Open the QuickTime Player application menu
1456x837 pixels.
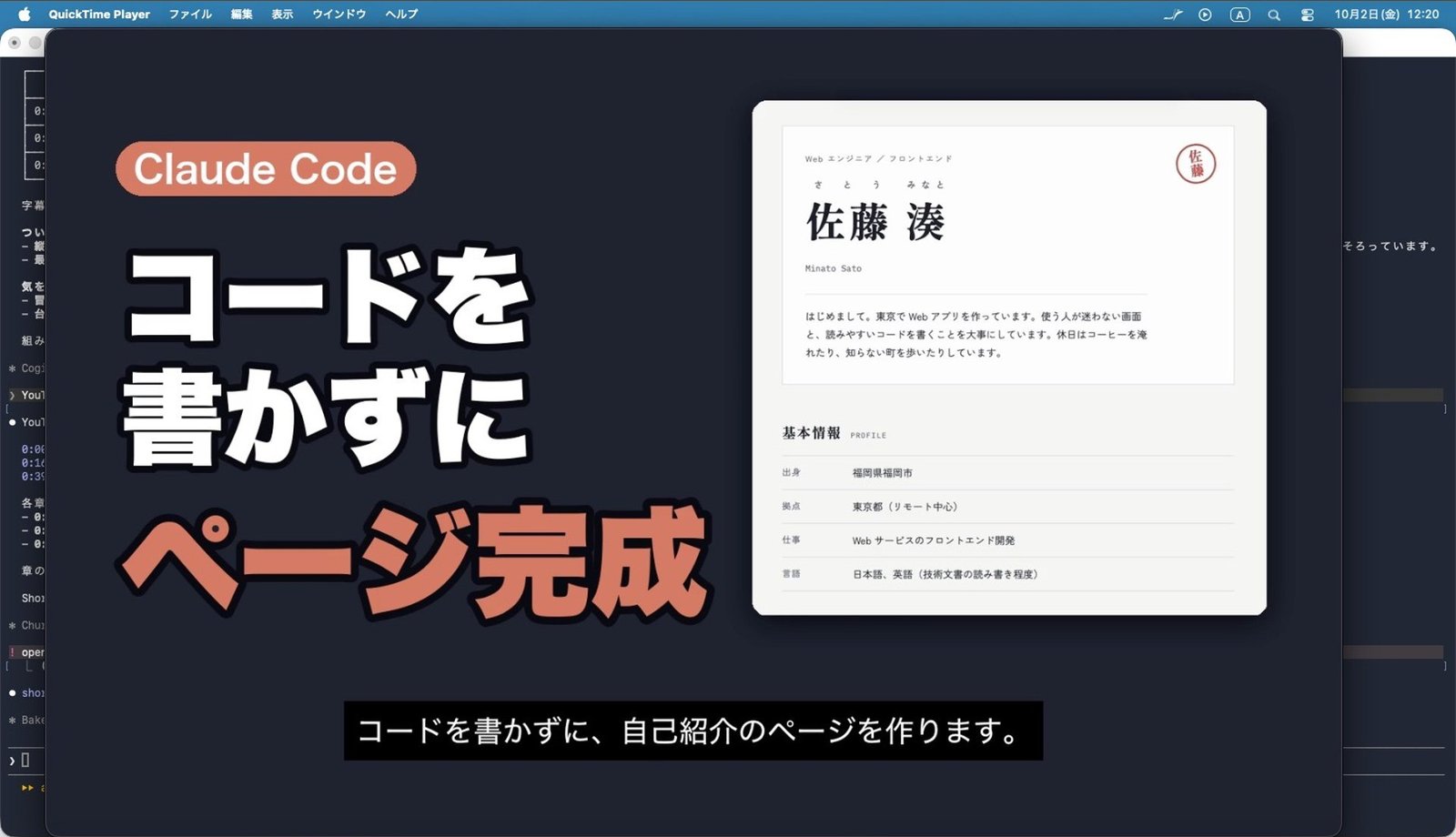point(99,14)
